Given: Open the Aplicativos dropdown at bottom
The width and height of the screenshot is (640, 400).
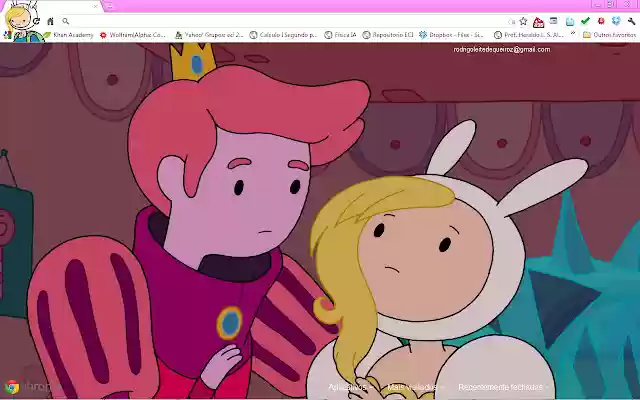Looking at the screenshot, I should click(350, 387).
